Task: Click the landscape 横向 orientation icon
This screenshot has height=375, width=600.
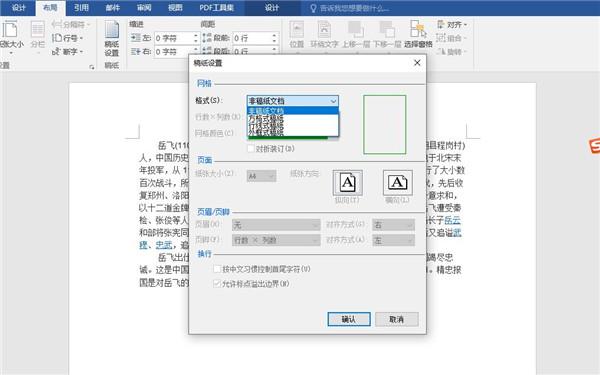Action: pyautogui.click(x=398, y=183)
